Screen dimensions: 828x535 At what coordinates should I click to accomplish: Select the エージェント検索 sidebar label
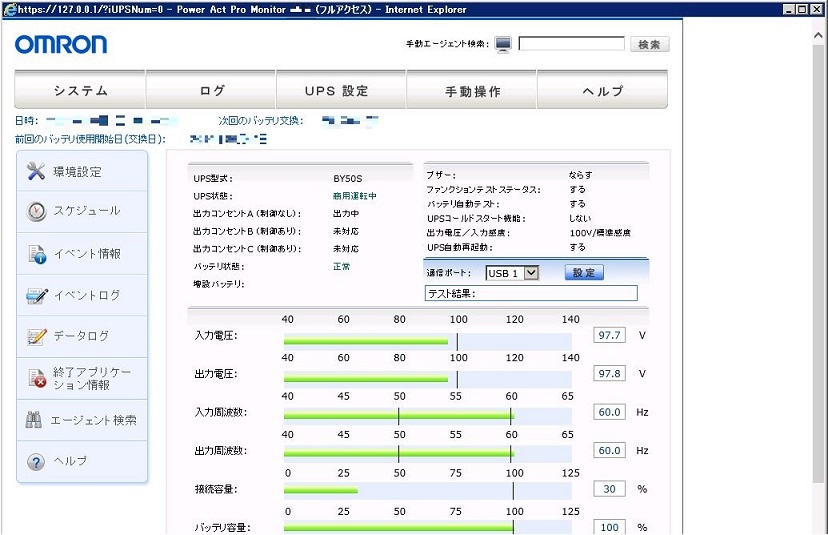click(93, 420)
